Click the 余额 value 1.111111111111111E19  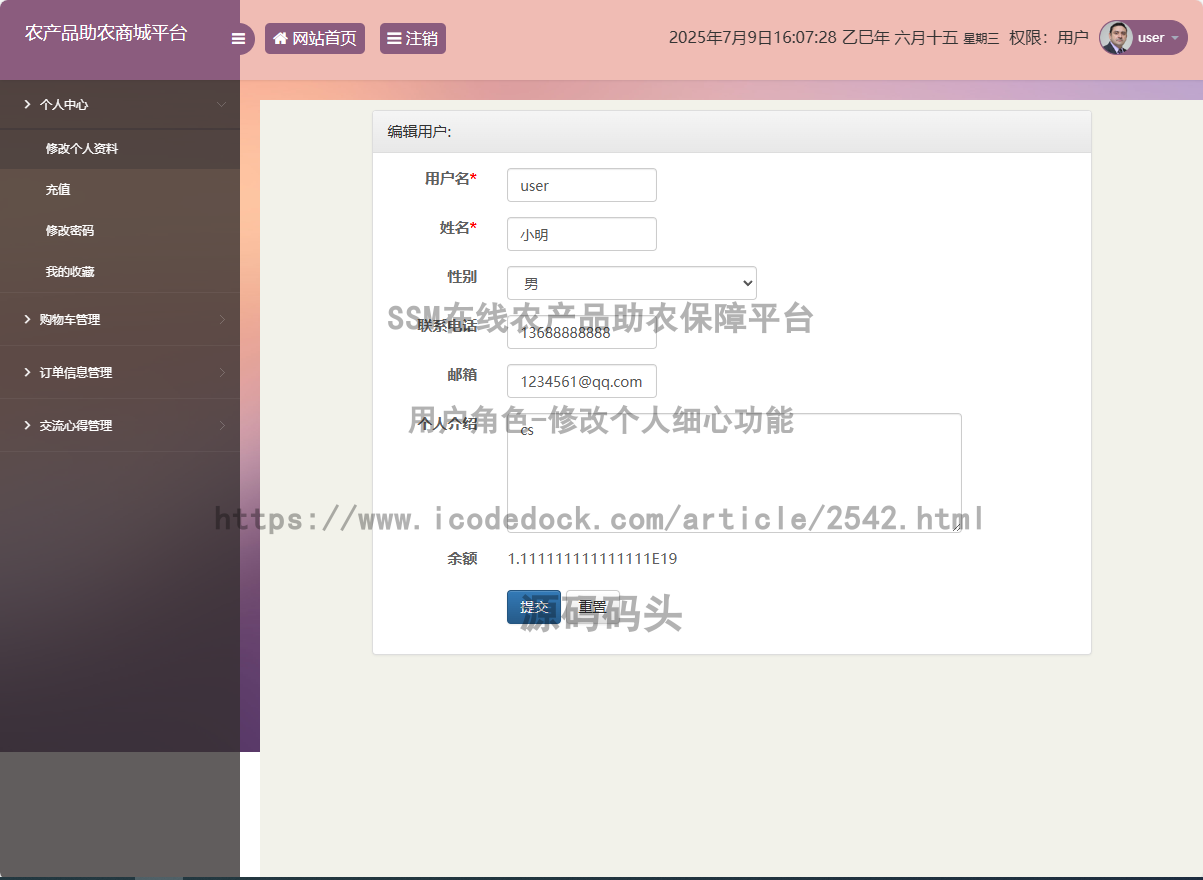click(x=592, y=559)
